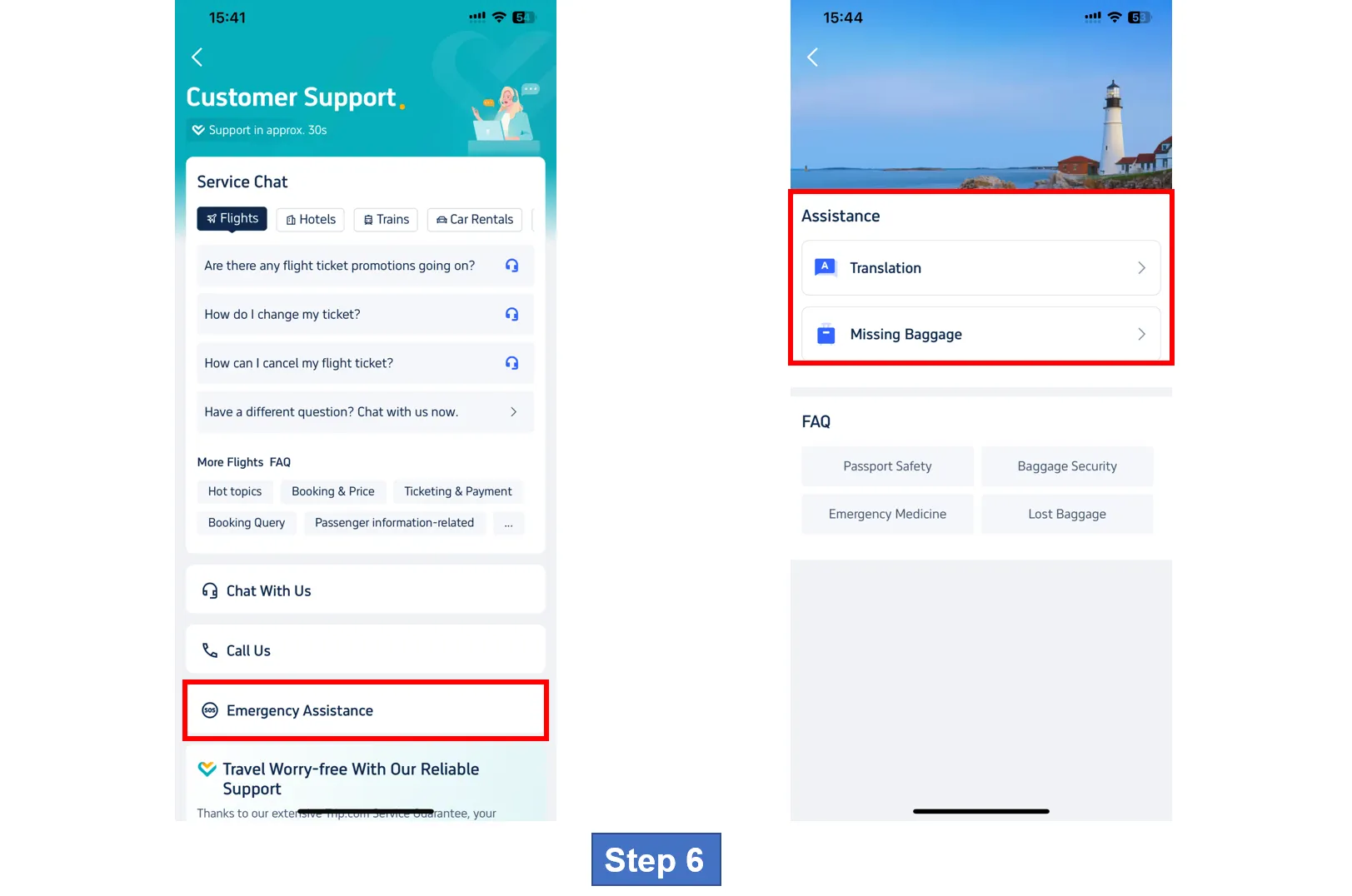Viewport: 1352px width, 896px height.
Task: Tap the Missing Baggage icon
Action: click(x=826, y=334)
